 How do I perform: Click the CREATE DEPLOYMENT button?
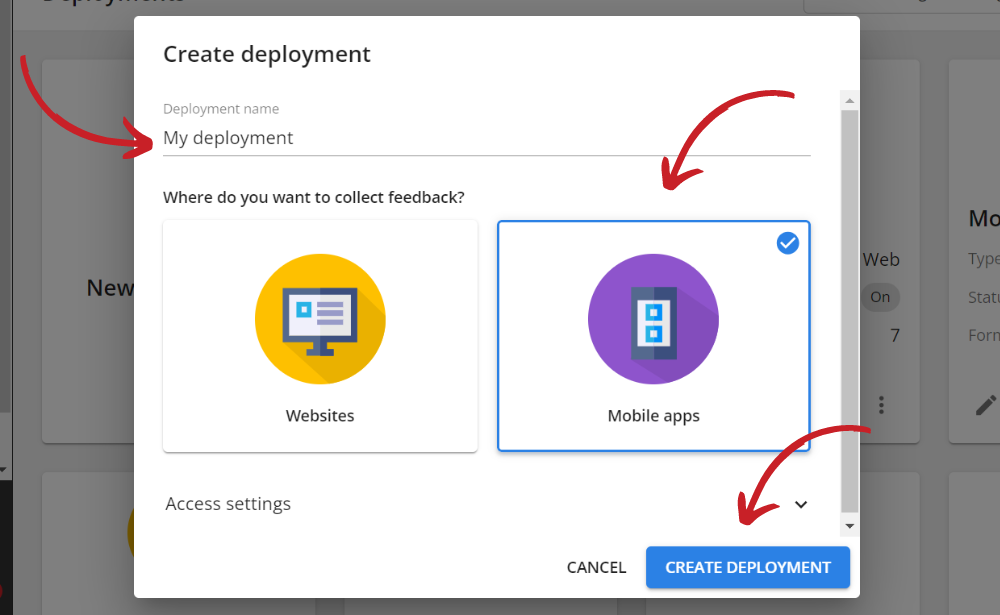coord(748,567)
